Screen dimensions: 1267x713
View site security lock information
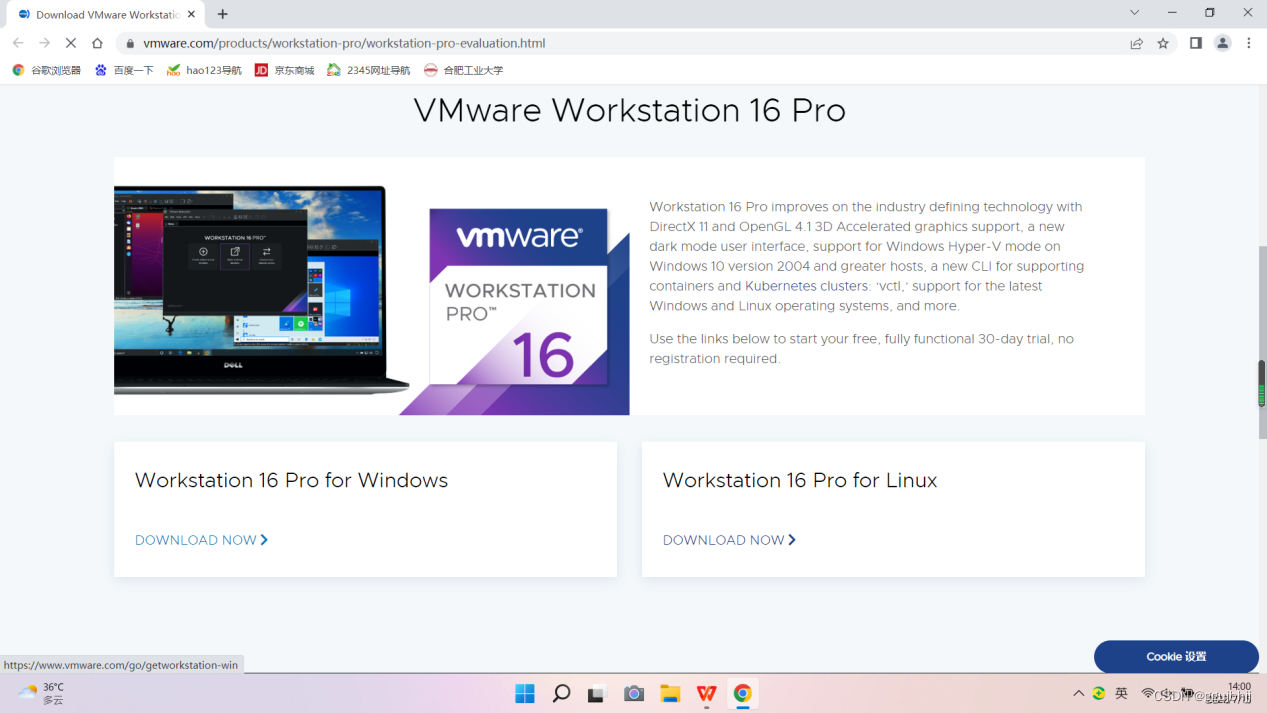pyautogui.click(x=130, y=43)
